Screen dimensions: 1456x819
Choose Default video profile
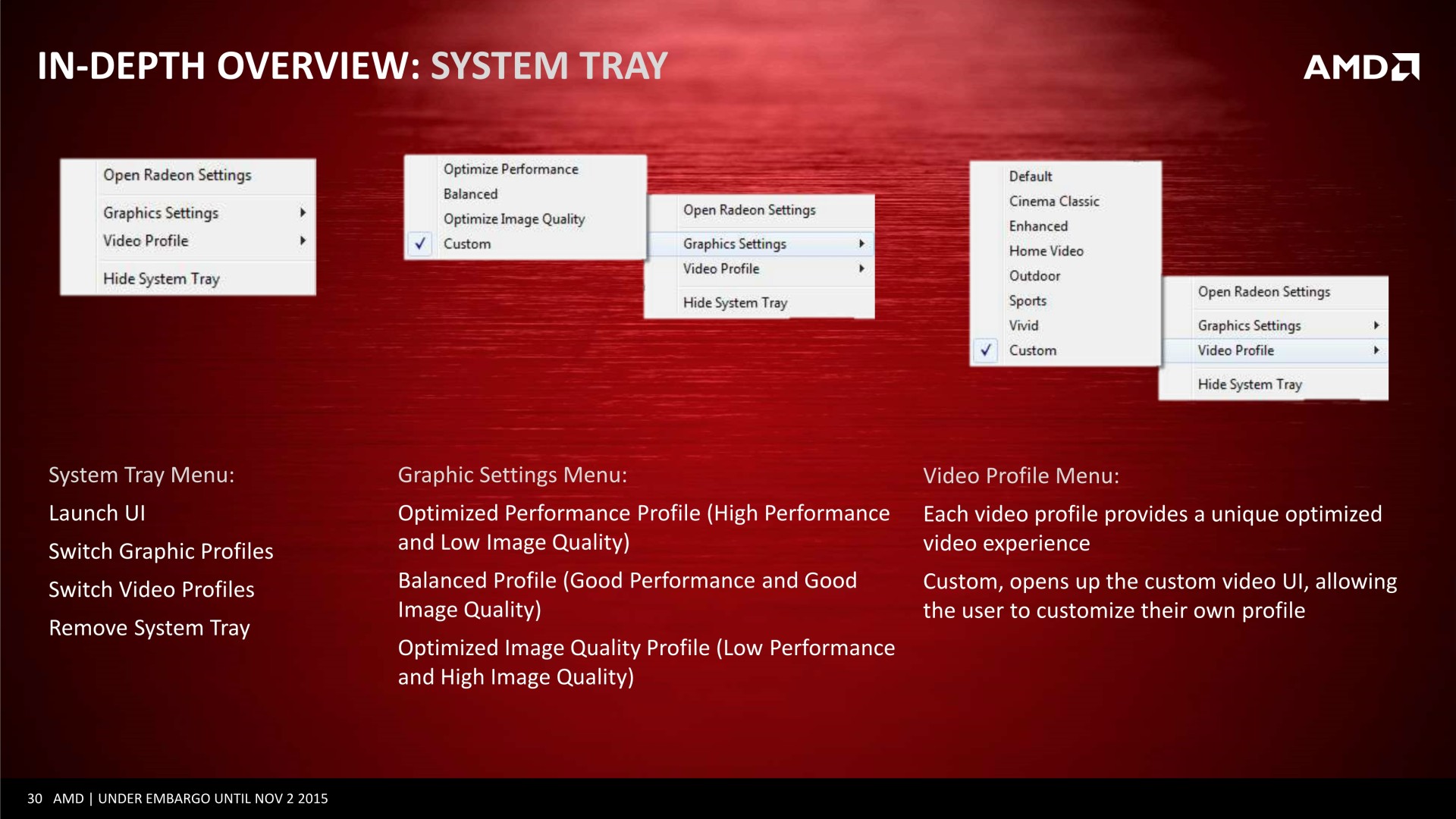pos(1030,176)
